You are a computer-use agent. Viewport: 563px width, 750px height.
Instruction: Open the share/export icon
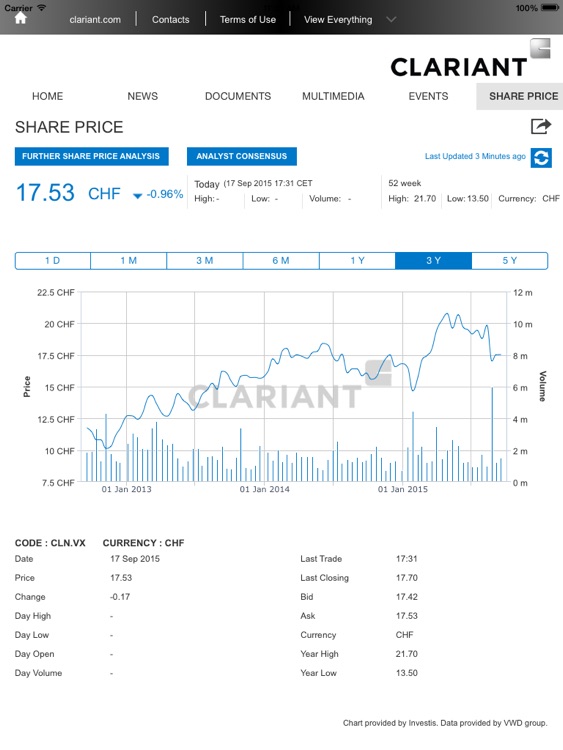[541, 126]
